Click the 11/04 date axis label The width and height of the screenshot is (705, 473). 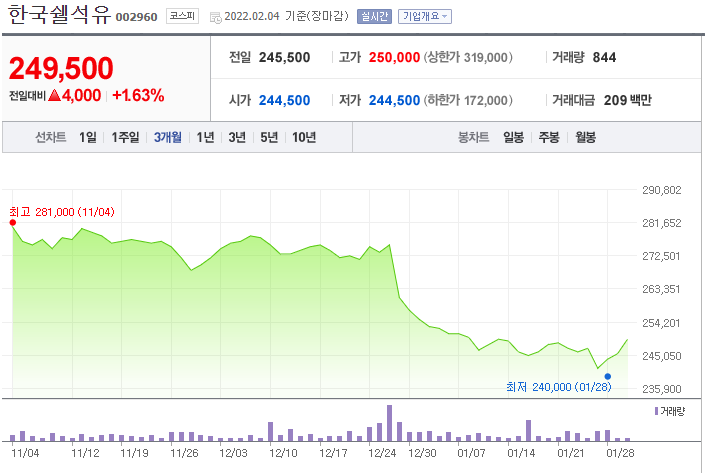[25, 453]
